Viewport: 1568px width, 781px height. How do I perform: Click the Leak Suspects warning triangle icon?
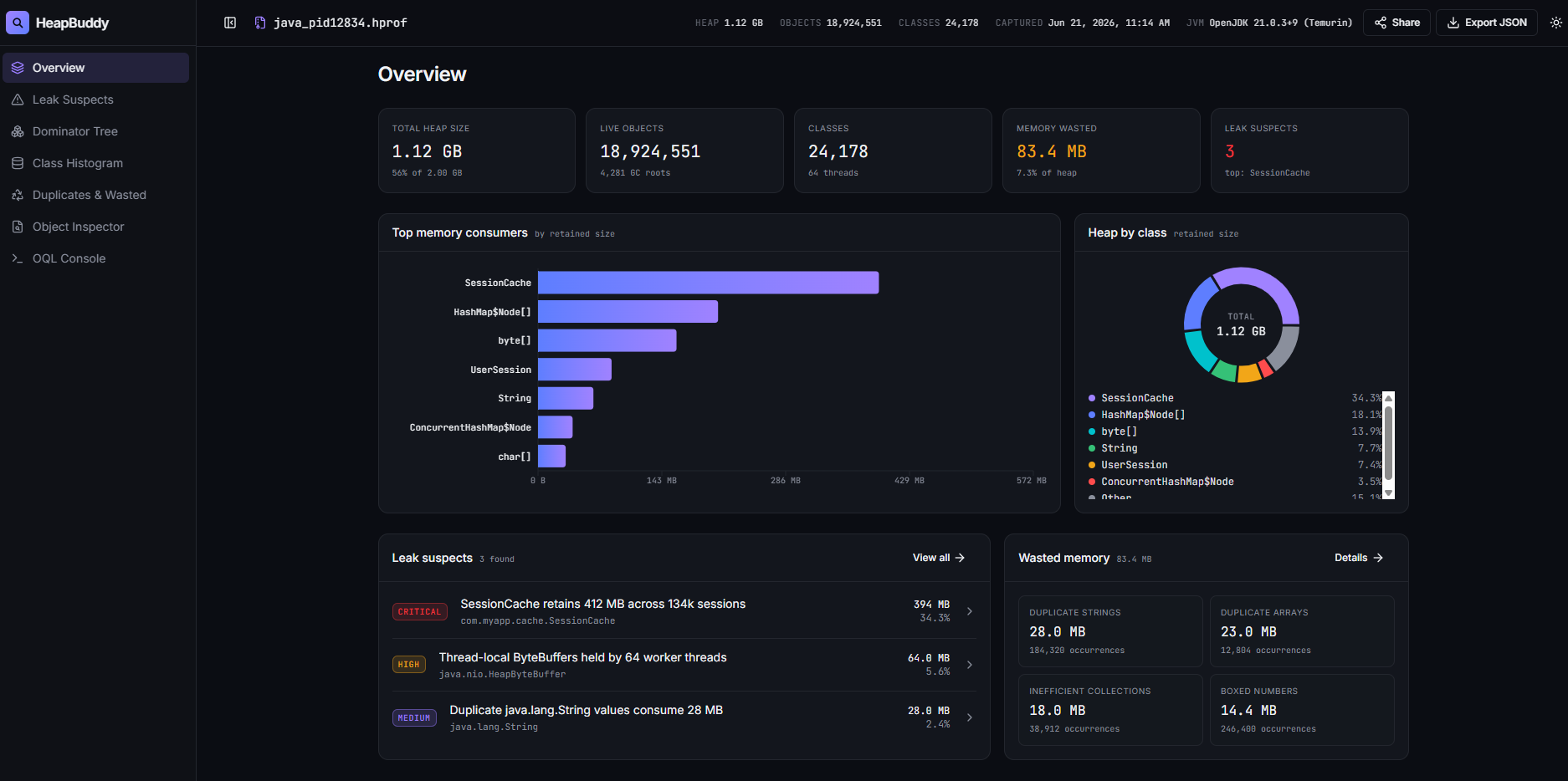(x=18, y=100)
